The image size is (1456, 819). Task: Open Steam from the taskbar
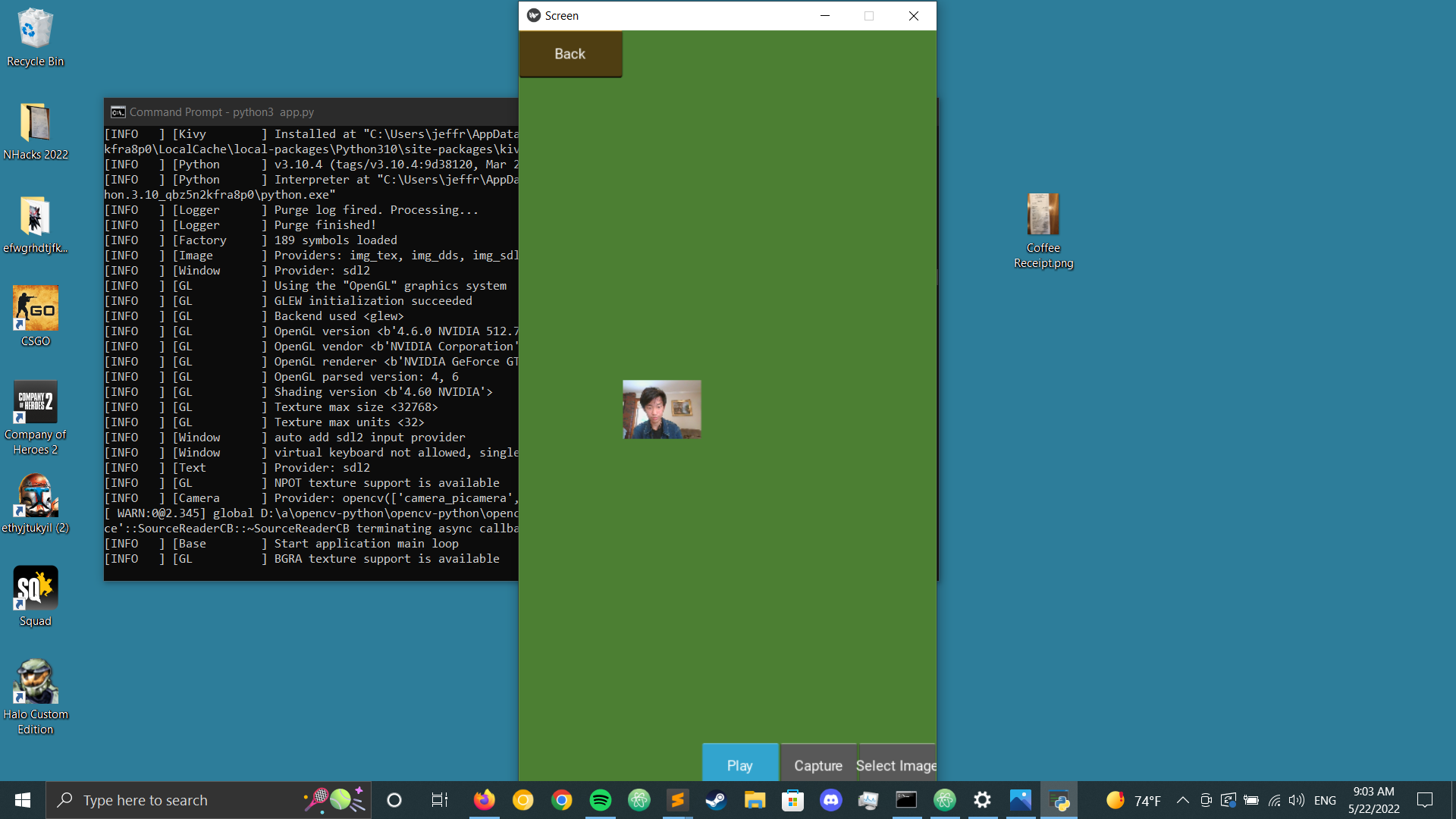click(x=715, y=800)
